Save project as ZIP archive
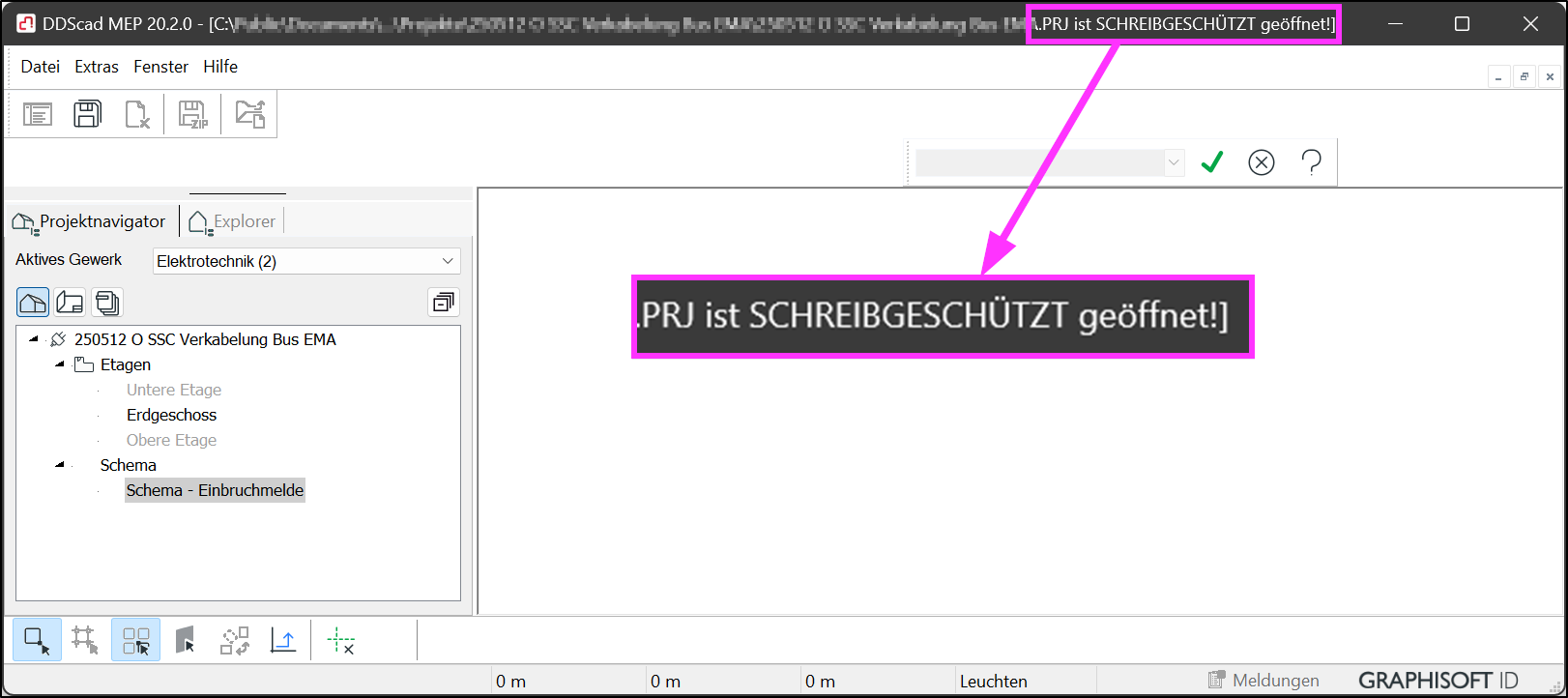Image resolution: width=1568 pixels, height=698 pixels. (x=193, y=114)
